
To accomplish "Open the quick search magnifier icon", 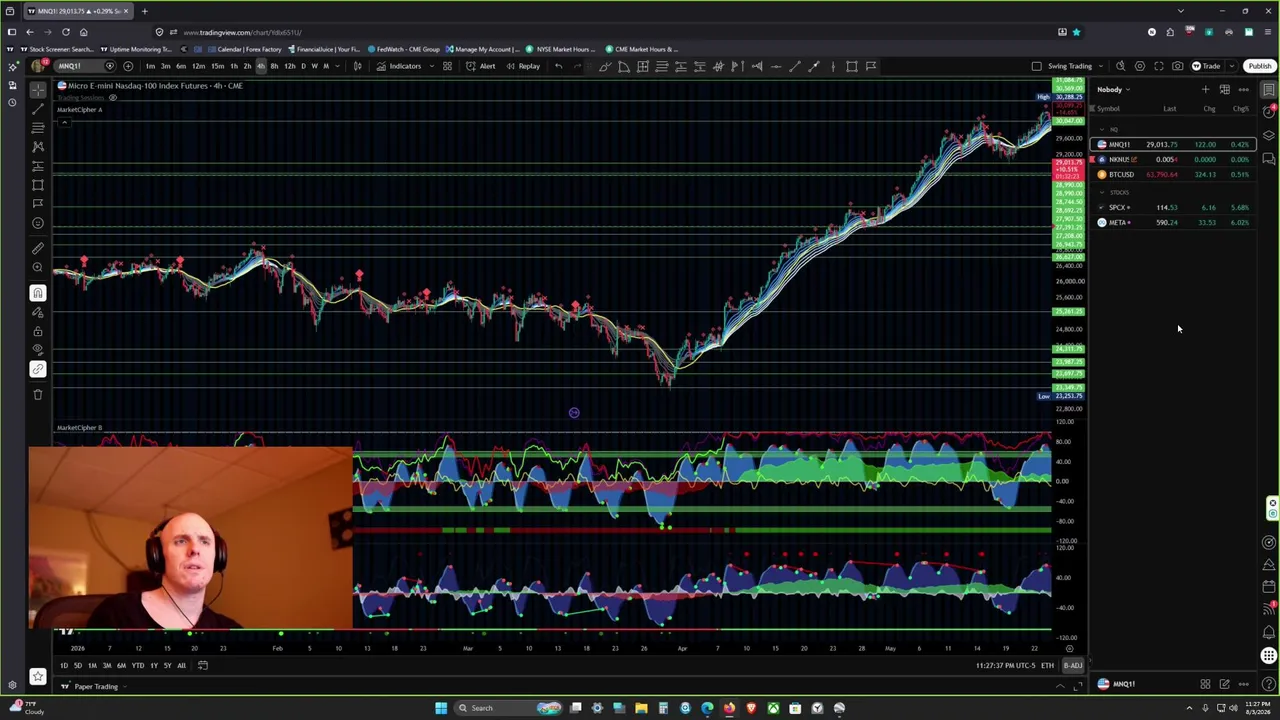I will point(1120,66).
